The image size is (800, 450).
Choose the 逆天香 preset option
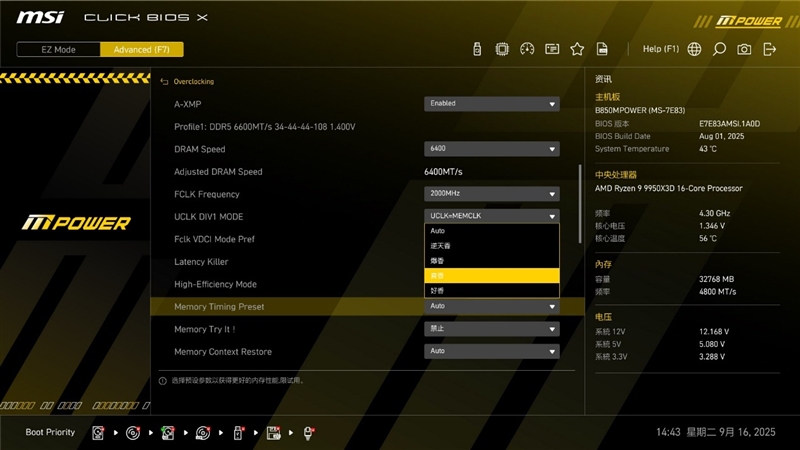(x=492, y=246)
